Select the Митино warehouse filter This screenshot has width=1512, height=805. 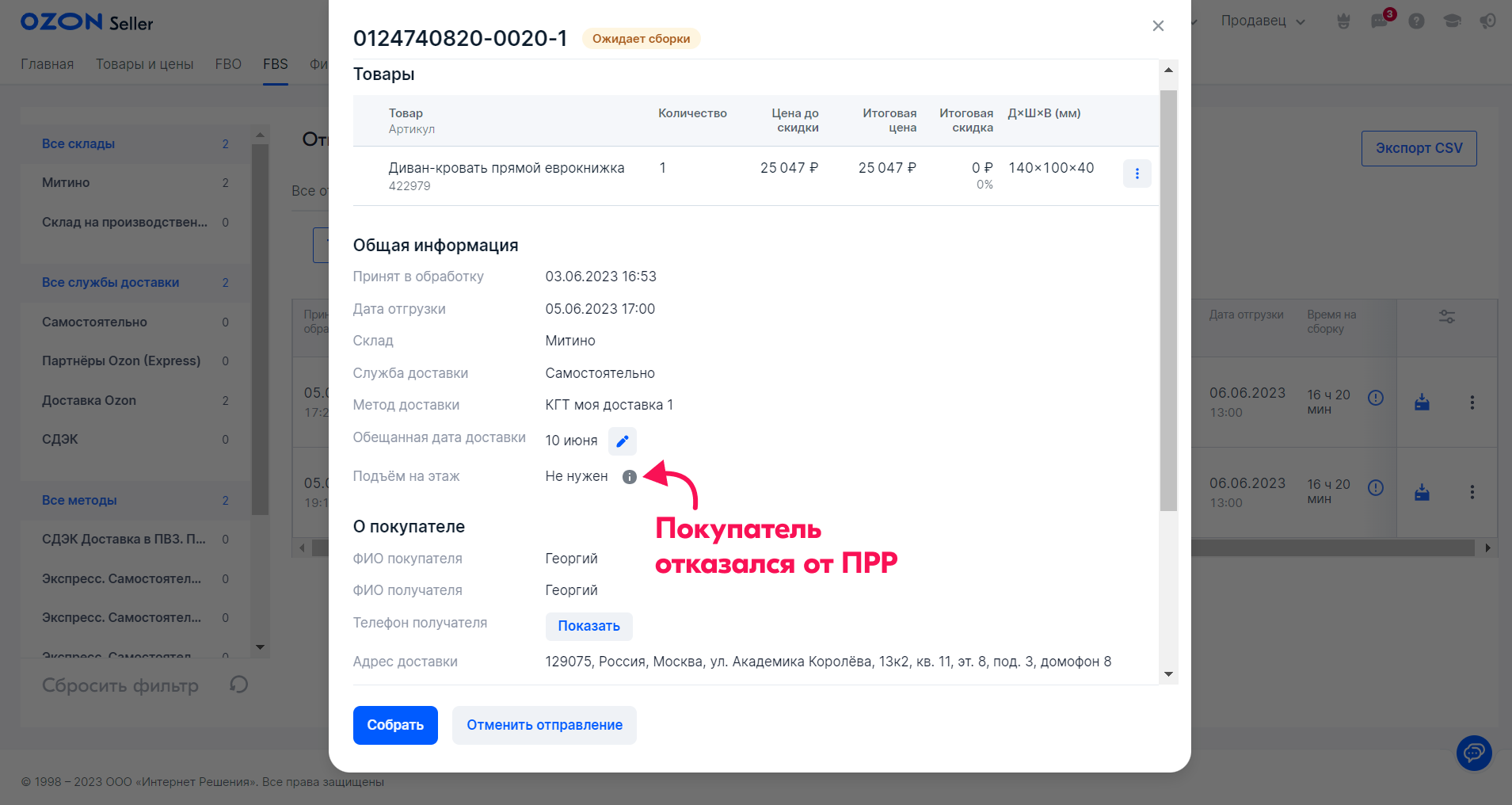click(135, 183)
